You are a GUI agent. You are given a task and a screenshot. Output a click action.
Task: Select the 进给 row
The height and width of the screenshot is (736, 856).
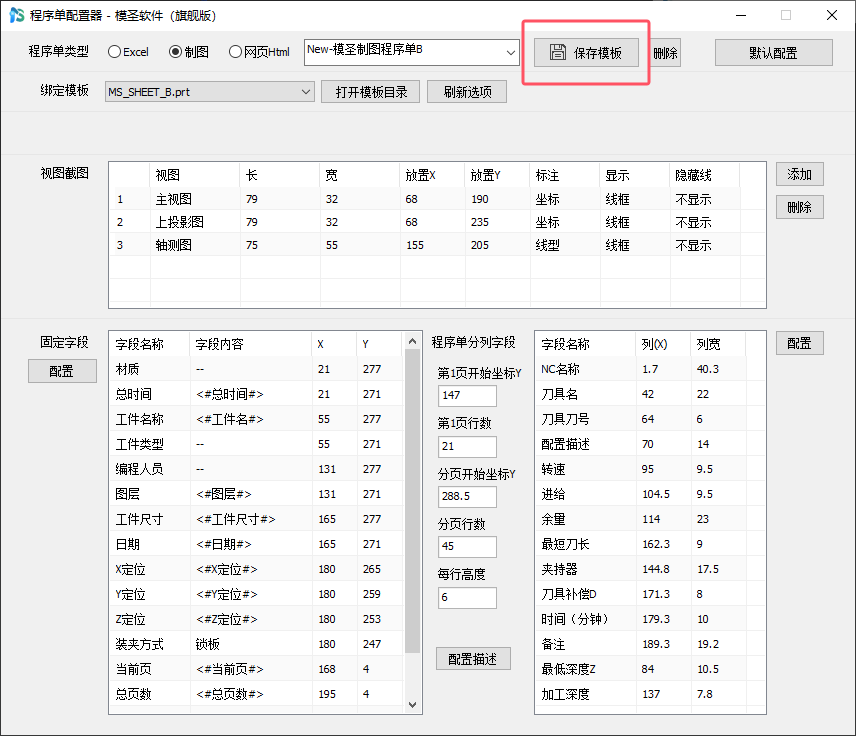(x=649, y=494)
